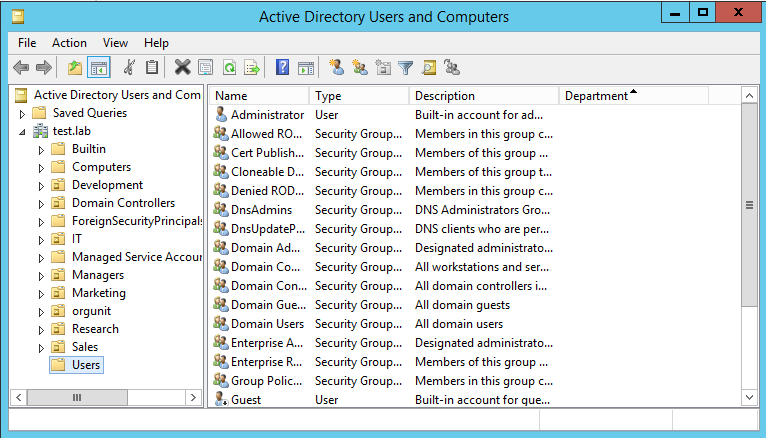Click the Administrator user icon
This screenshot has width=766, height=438.
221,114
